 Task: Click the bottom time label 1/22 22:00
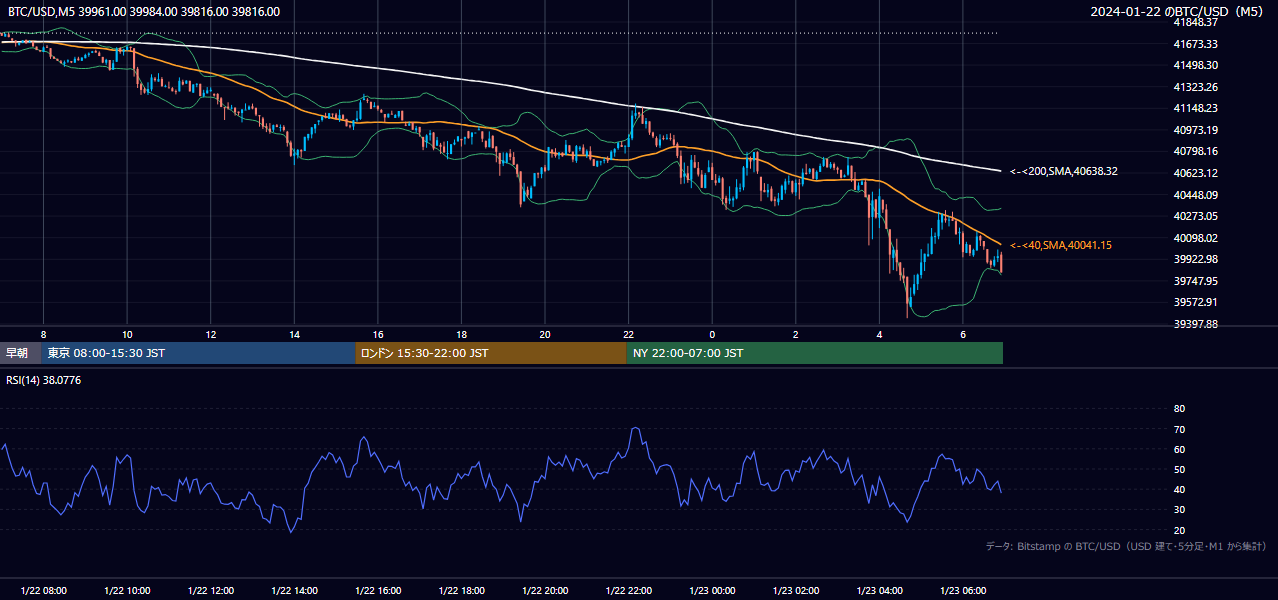[x=628, y=591]
